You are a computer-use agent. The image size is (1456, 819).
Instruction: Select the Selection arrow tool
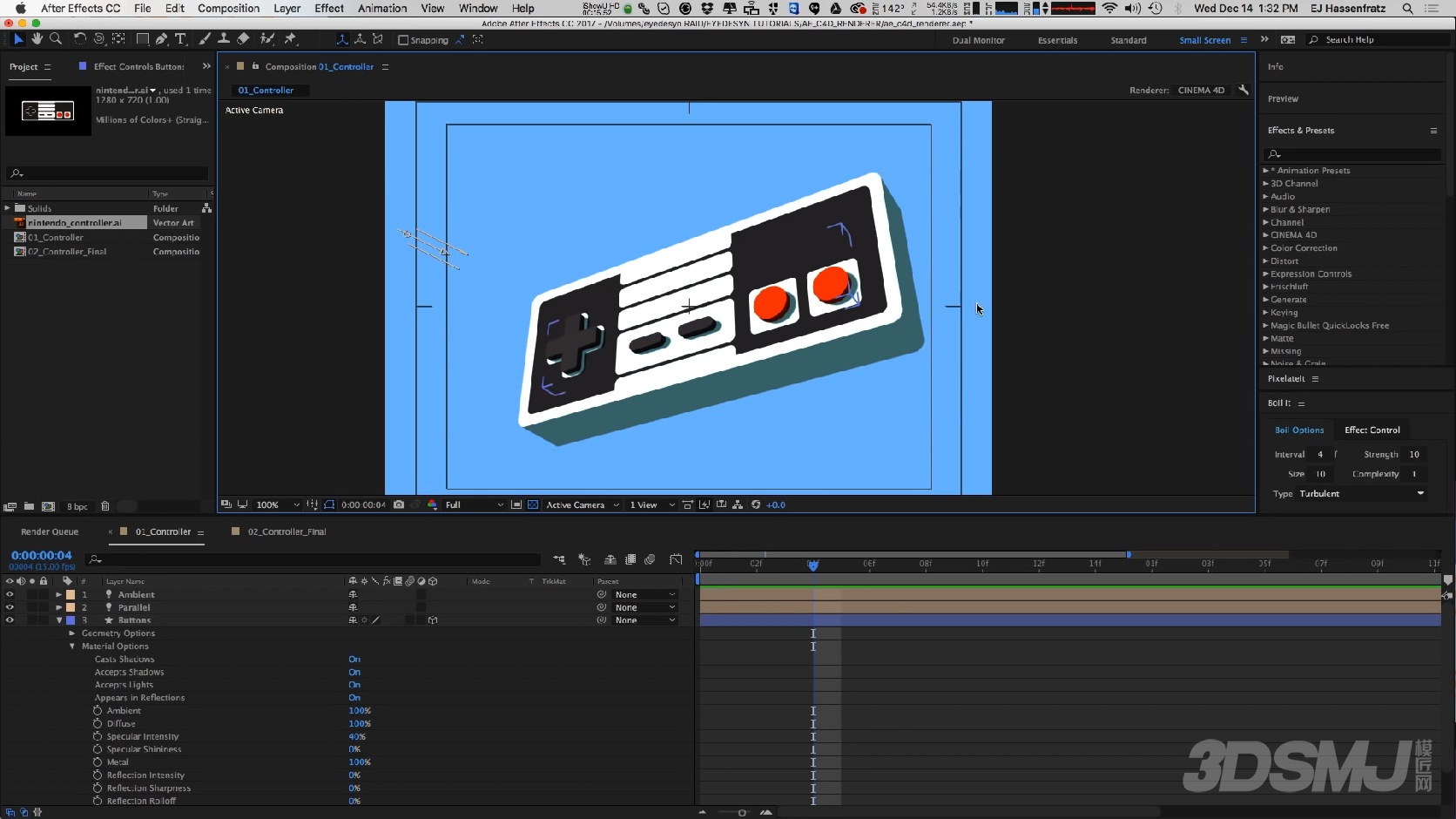pyautogui.click(x=17, y=39)
